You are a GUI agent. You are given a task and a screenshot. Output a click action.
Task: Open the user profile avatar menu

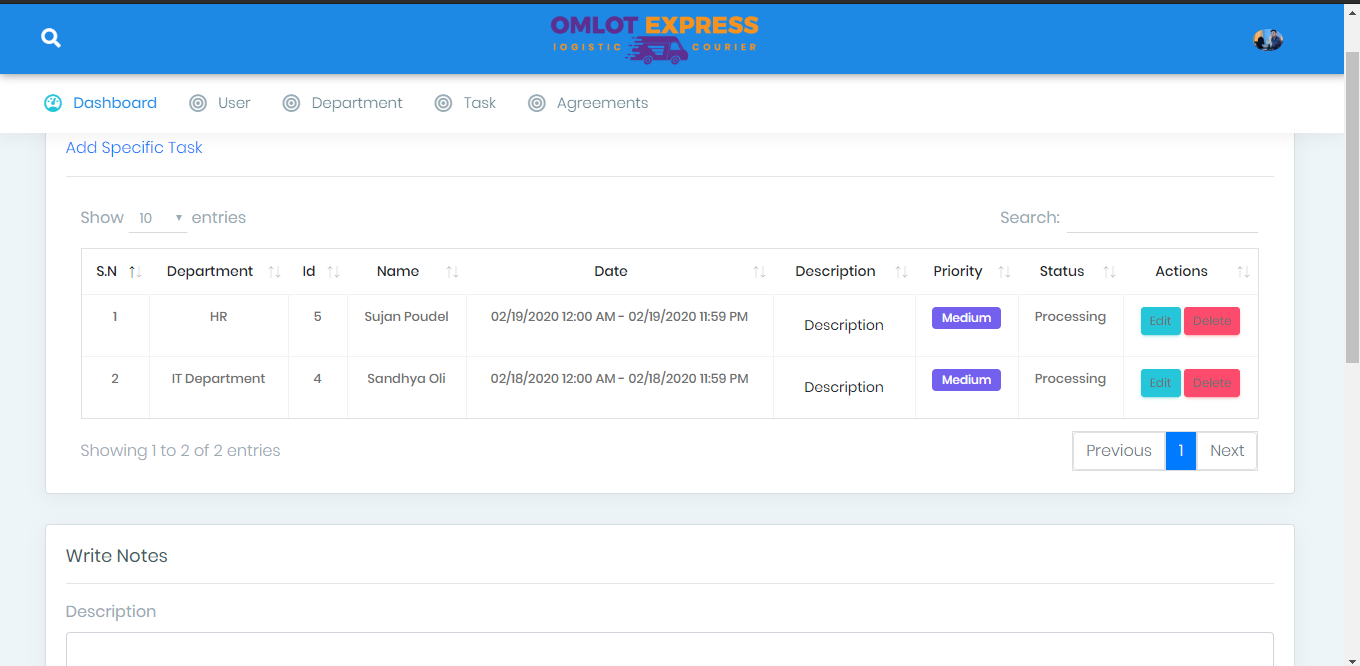[x=1268, y=40]
